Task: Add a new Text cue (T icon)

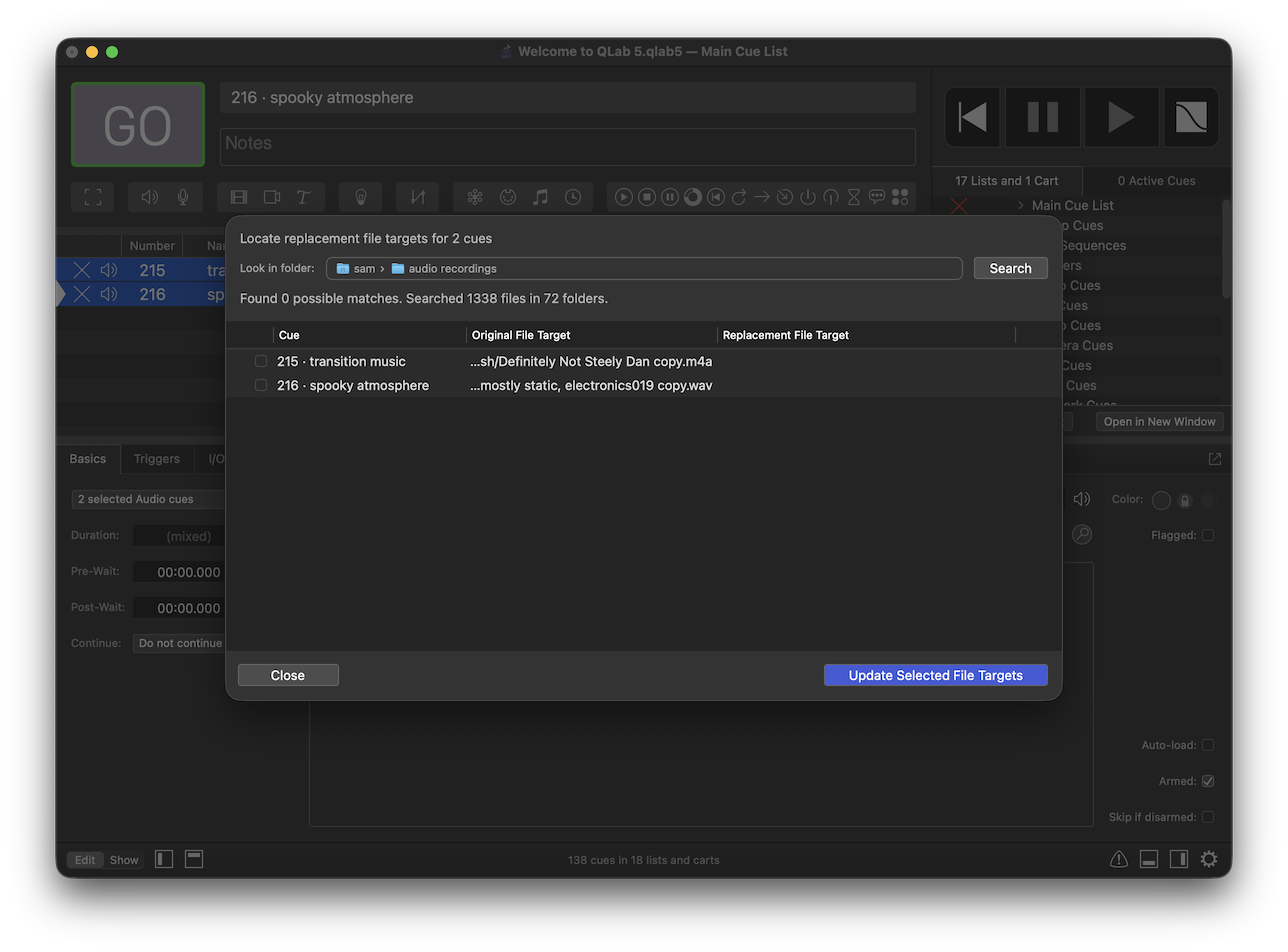Action: point(303,197)
